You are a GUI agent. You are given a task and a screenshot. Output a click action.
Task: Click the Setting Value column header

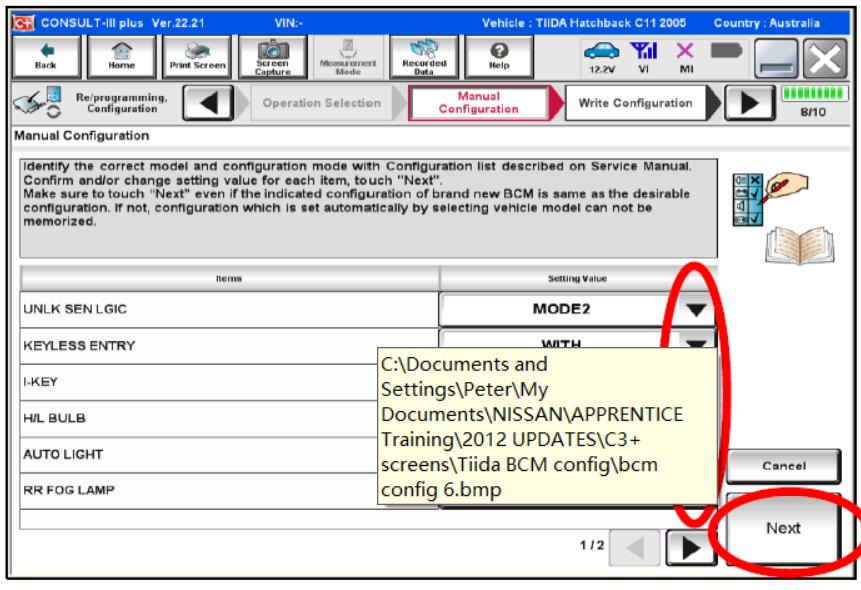click(578, 279)
